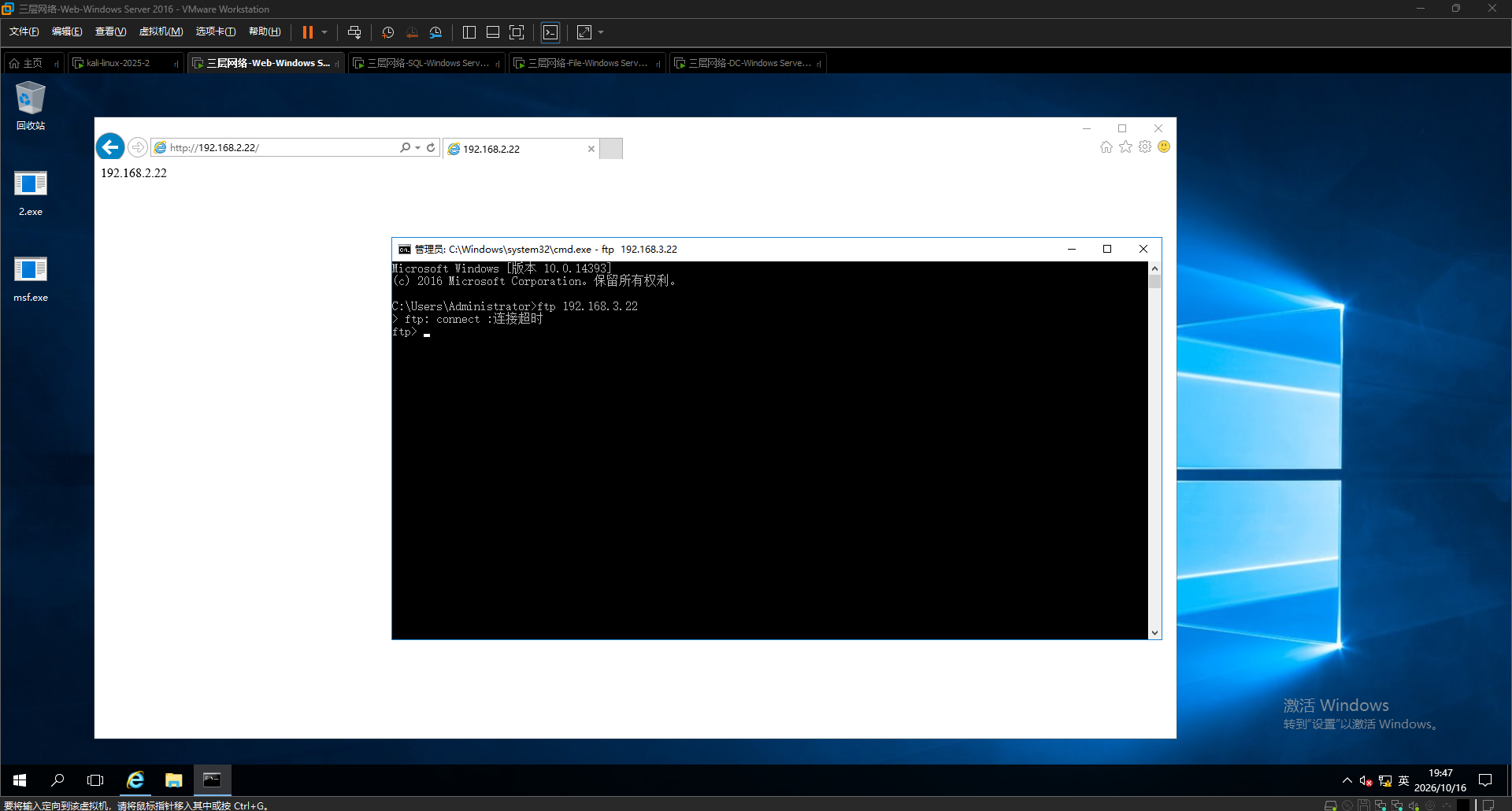Click the console view icon in VMware toolbar
Image resolution: width=1512 pixels, height=811 pixels.
click(550, 32)
